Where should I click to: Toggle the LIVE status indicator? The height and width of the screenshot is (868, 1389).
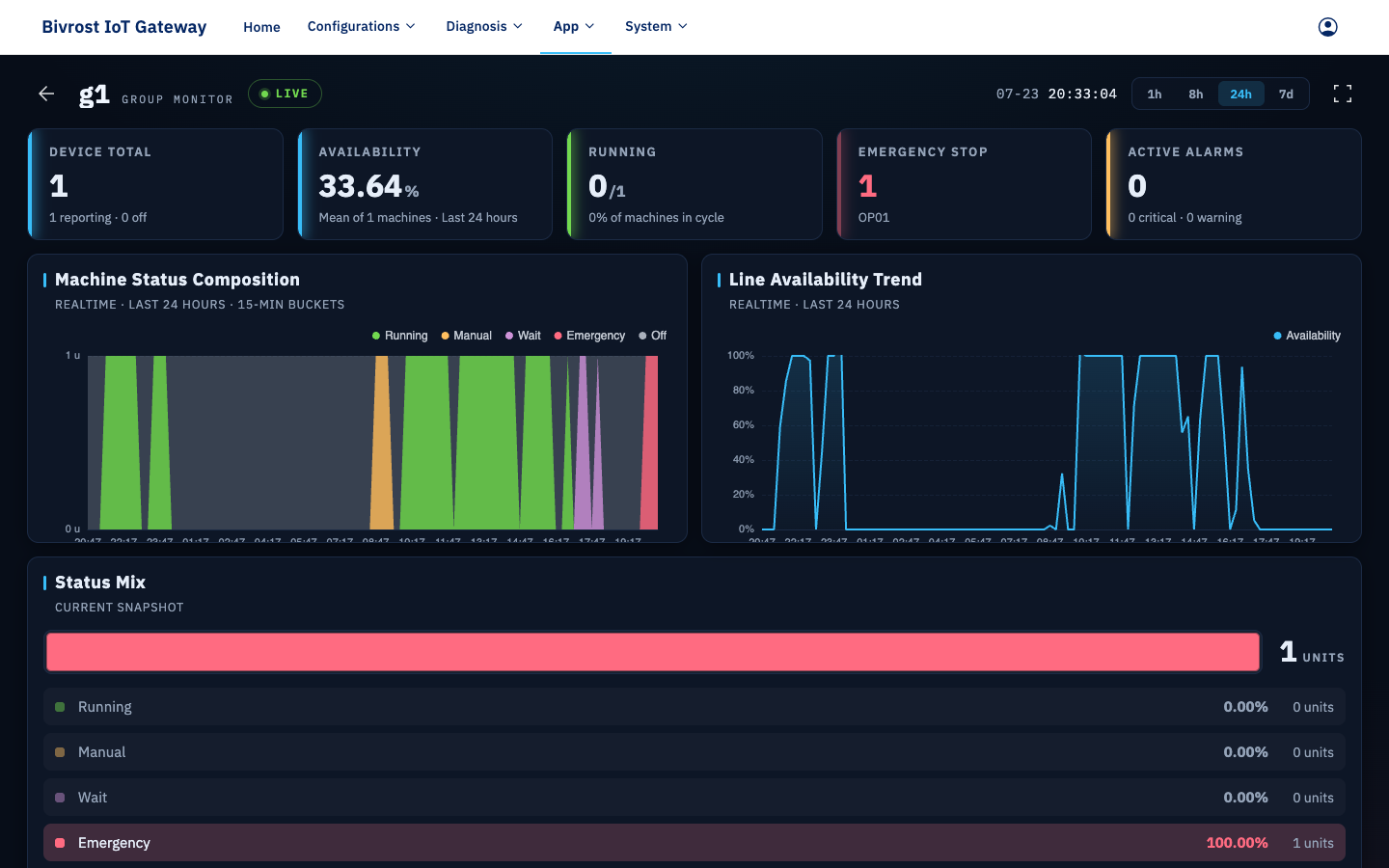pos(285,94)
